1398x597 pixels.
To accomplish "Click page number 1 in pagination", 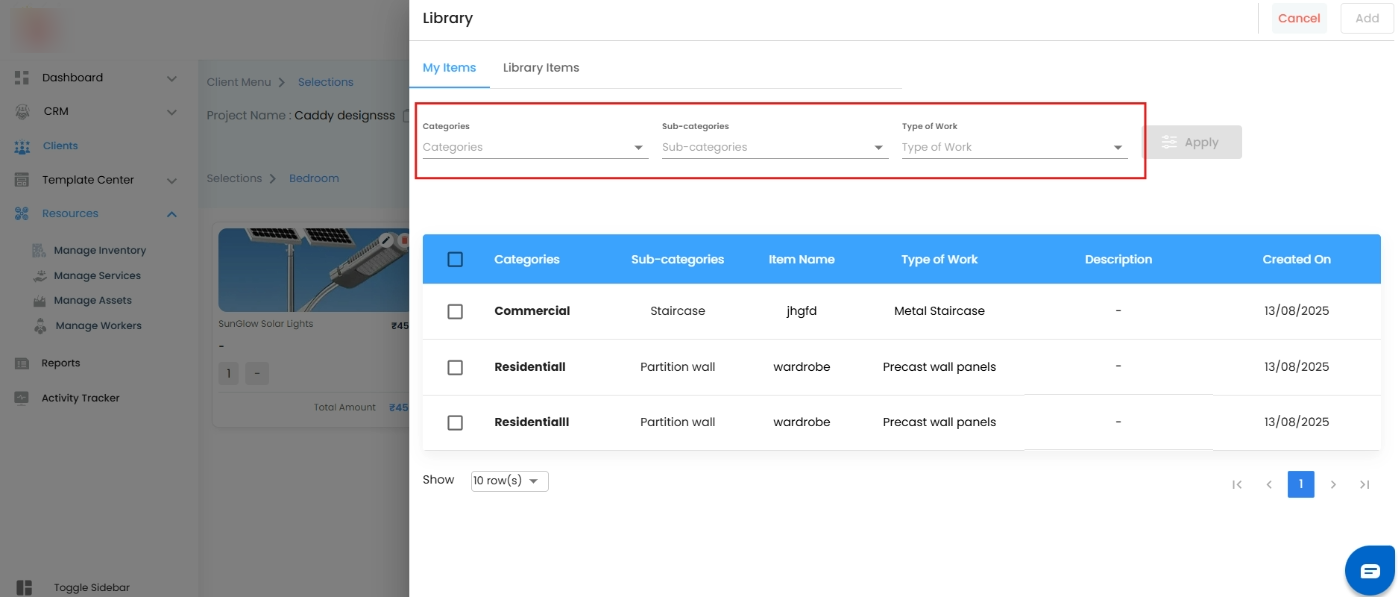I will point(1301,485).
